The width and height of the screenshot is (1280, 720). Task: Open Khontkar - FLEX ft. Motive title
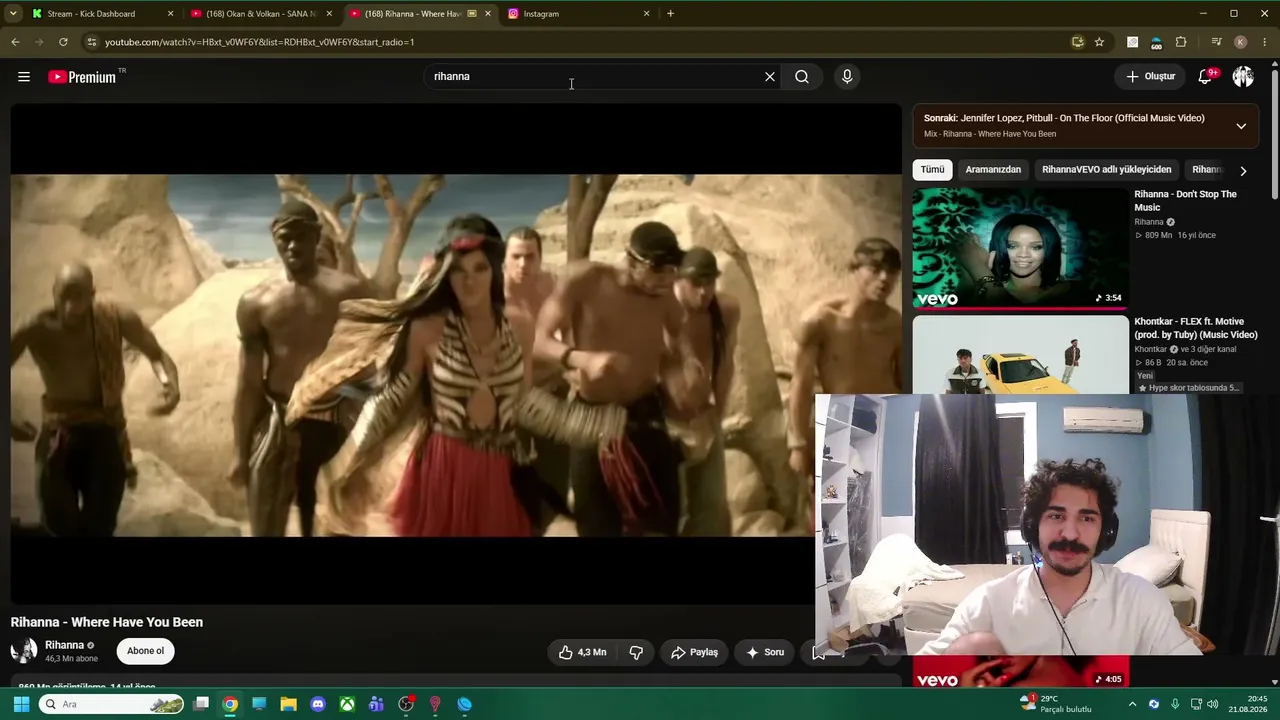pos(1196,328)
